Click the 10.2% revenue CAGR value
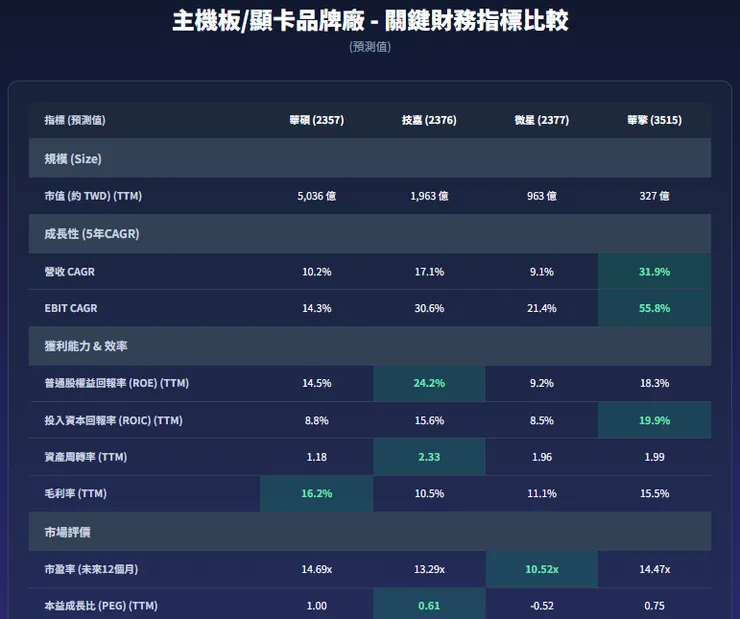740x619 pixels. 317,272
